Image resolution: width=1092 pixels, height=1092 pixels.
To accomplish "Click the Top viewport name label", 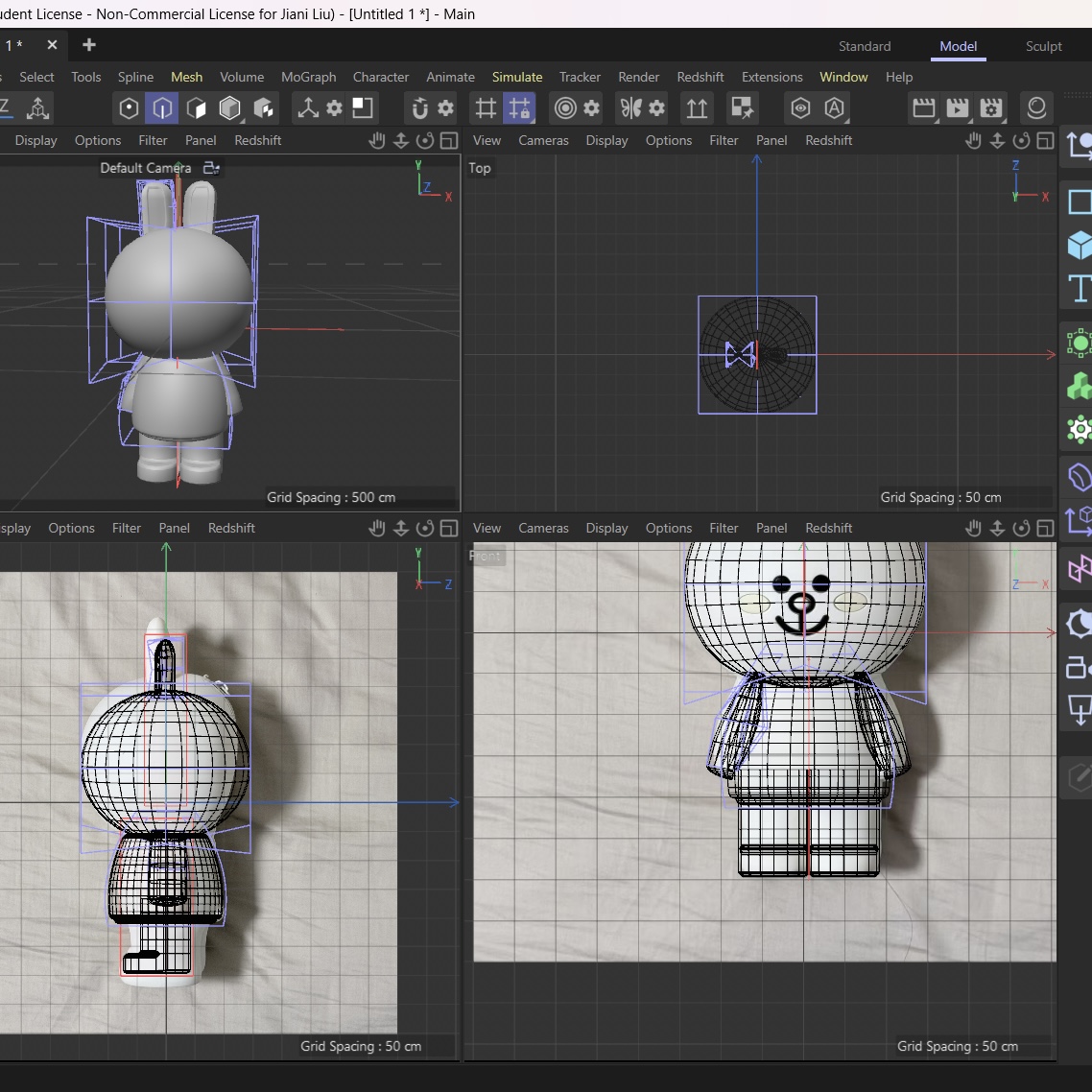I will [x=479, y=168].
